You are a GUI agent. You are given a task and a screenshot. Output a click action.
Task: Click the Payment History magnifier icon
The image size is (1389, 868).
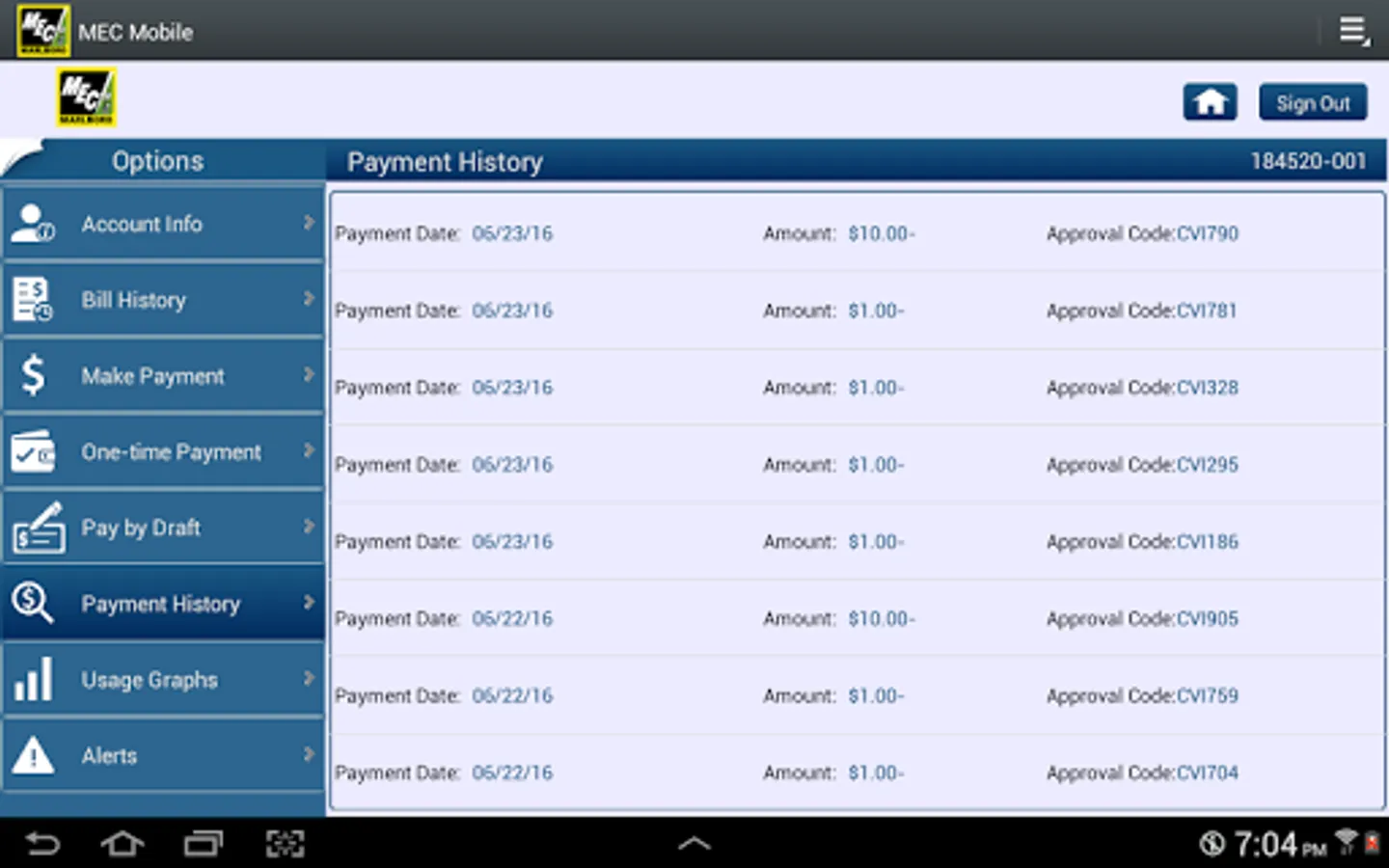coord(33,603)
